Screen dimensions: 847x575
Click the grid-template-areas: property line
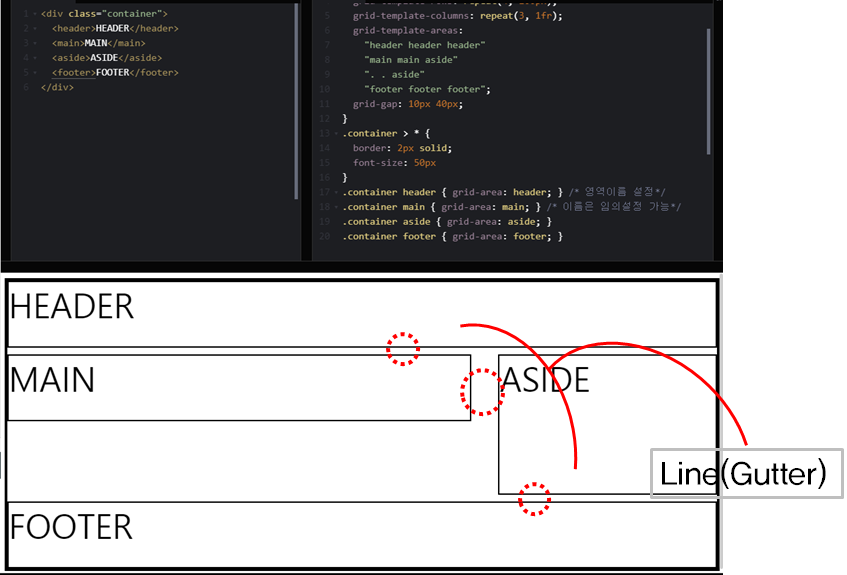pyautogui.click(x=408, y=30)
